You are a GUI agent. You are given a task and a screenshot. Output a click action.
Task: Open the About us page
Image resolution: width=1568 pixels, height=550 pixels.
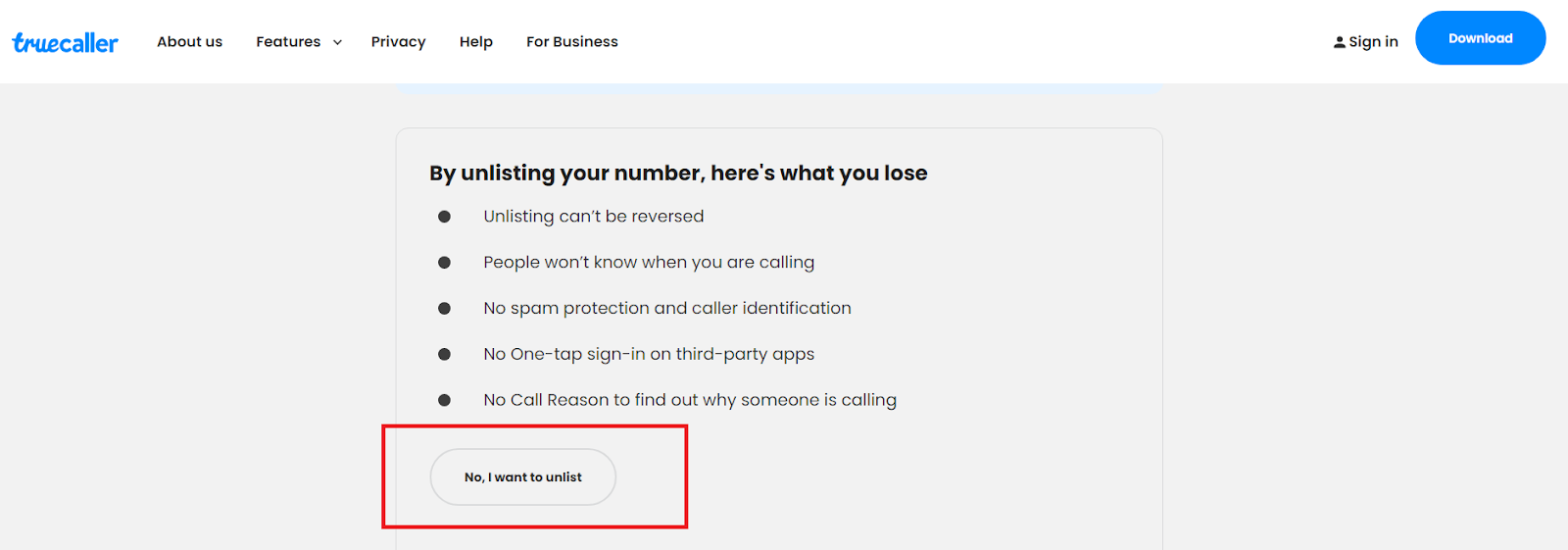pyautogui.click(x=190, y=41)
